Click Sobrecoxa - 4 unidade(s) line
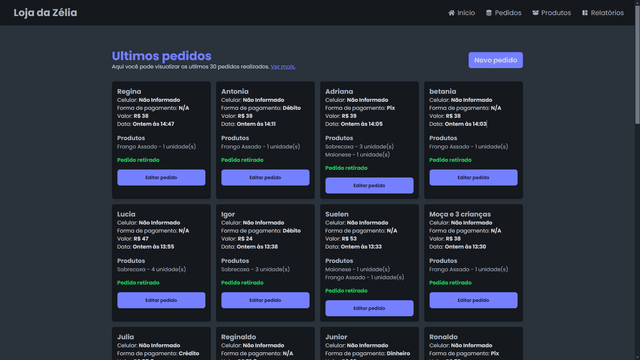640x360 pixels. pos(151,269)
